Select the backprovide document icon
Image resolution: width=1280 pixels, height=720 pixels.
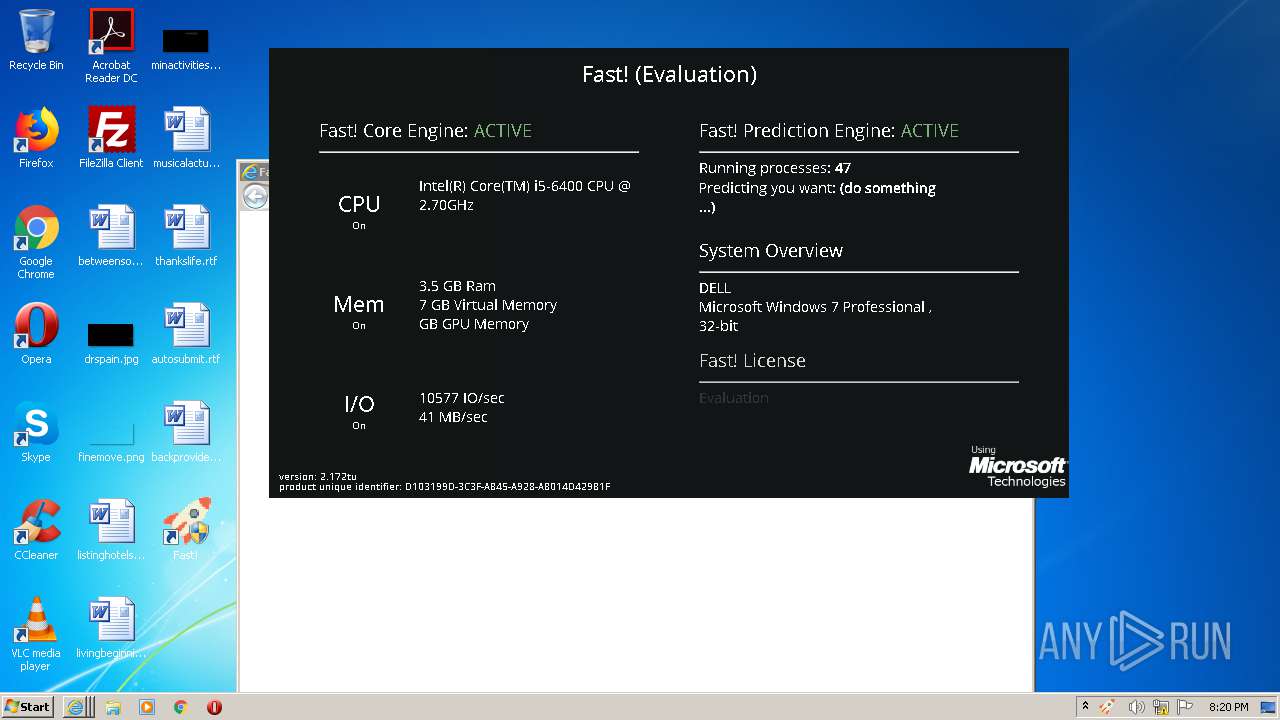(186, 432)
